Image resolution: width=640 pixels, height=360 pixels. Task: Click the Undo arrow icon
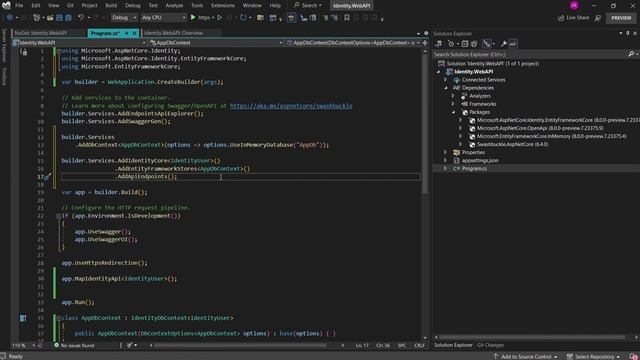pos(81,18)
